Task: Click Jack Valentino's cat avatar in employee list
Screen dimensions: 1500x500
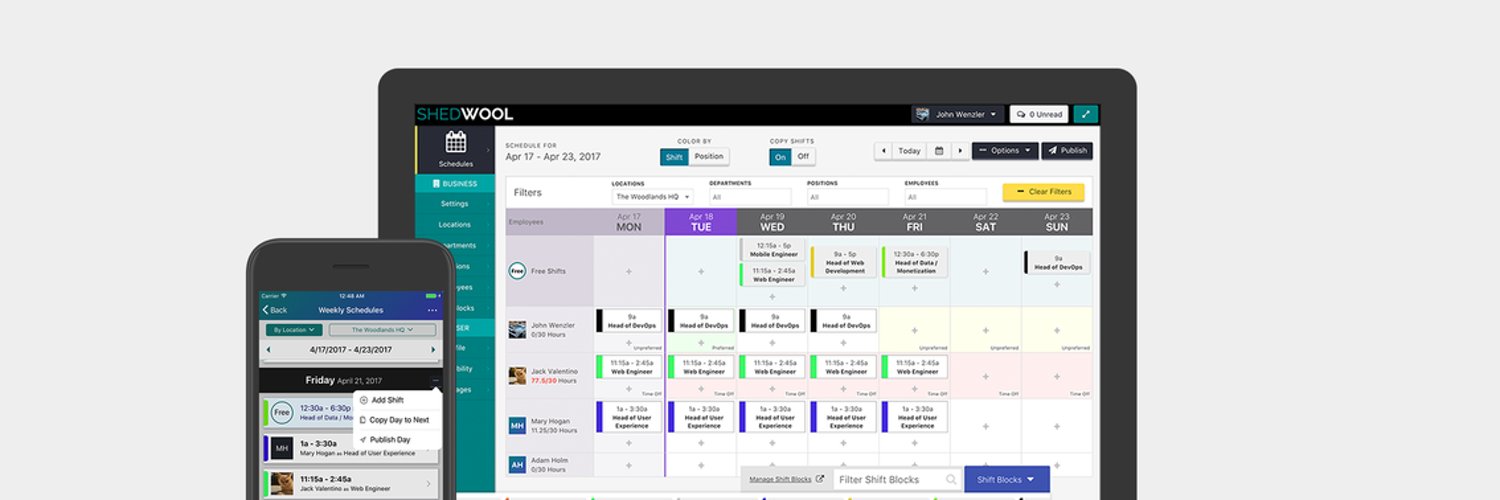Action: [517, 376]
